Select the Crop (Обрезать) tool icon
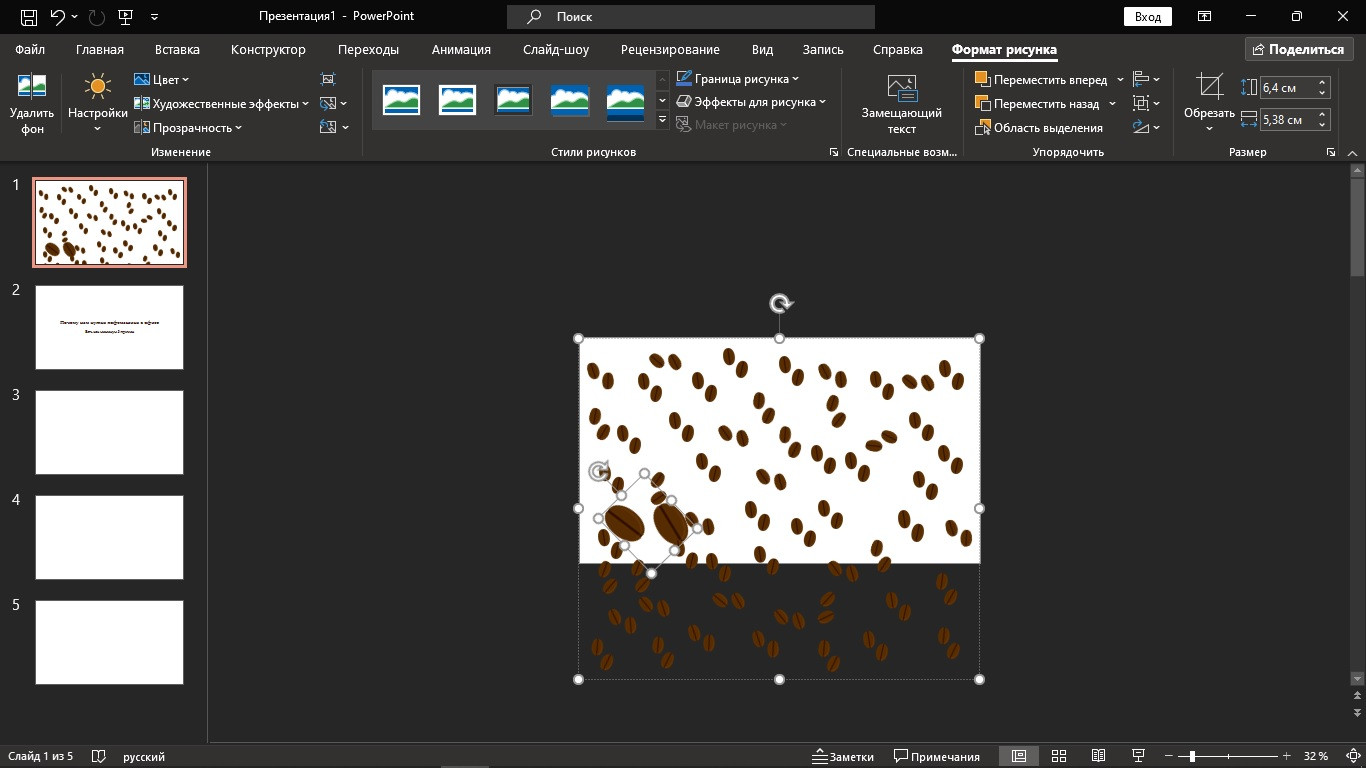This screenshot has height=768, width=1366. click(x=1209, y=87)
